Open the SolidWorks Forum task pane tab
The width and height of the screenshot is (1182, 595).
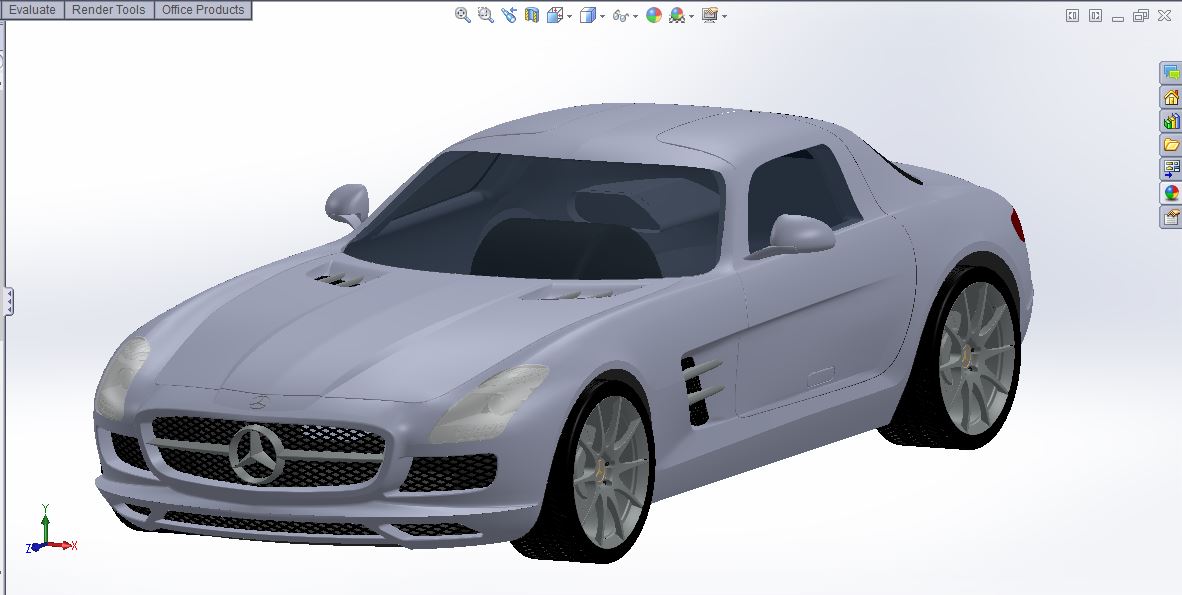(x=1171, y=73)
